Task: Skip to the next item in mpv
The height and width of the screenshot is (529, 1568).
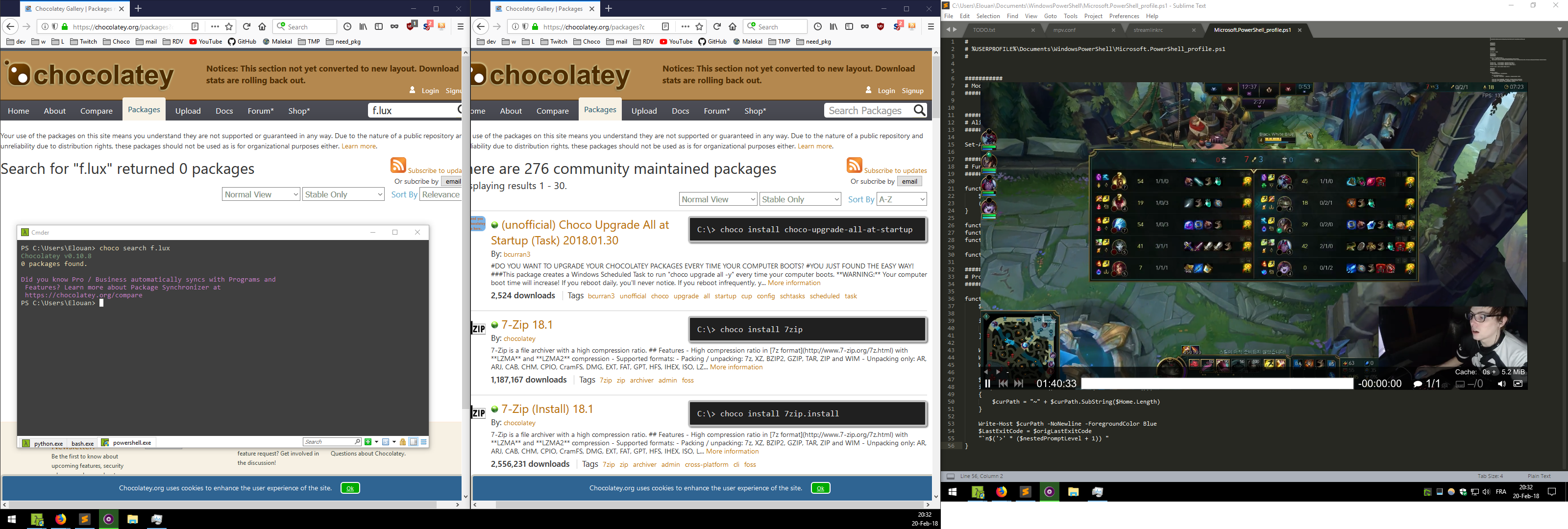Action: 1018,384
